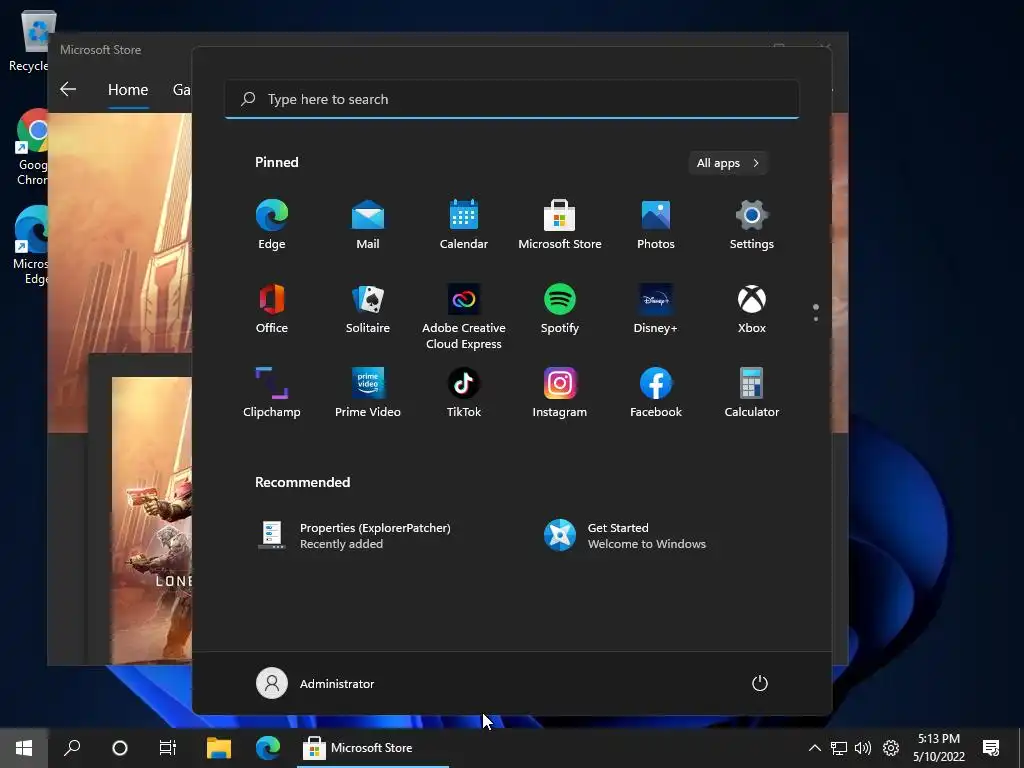Screen dimensions: 1024x768
Task: Open the Disney+ app
Action: pyautogui.click(x=656, y=309)
